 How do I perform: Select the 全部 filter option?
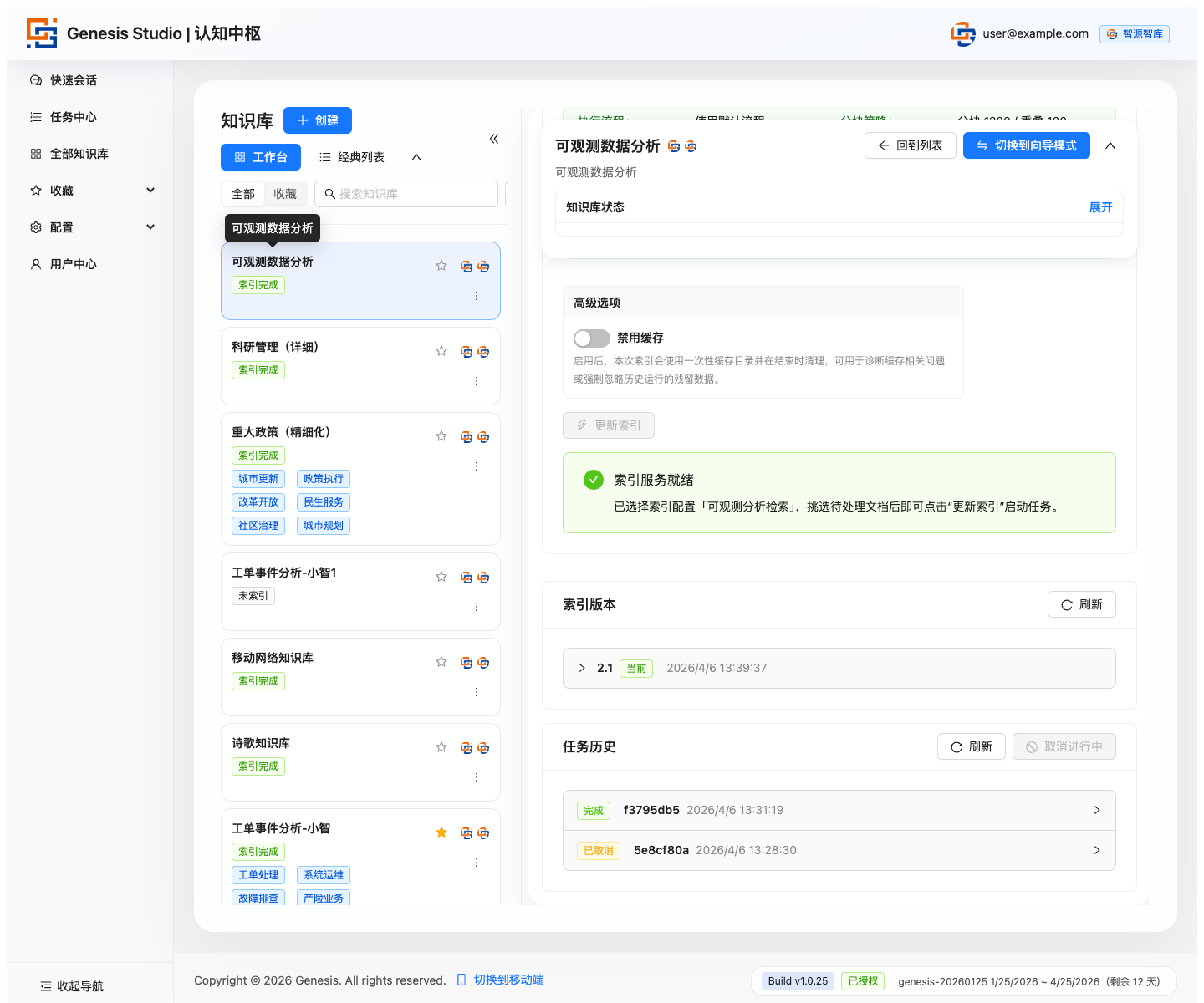pyautogui.click(x=243, y=194)
